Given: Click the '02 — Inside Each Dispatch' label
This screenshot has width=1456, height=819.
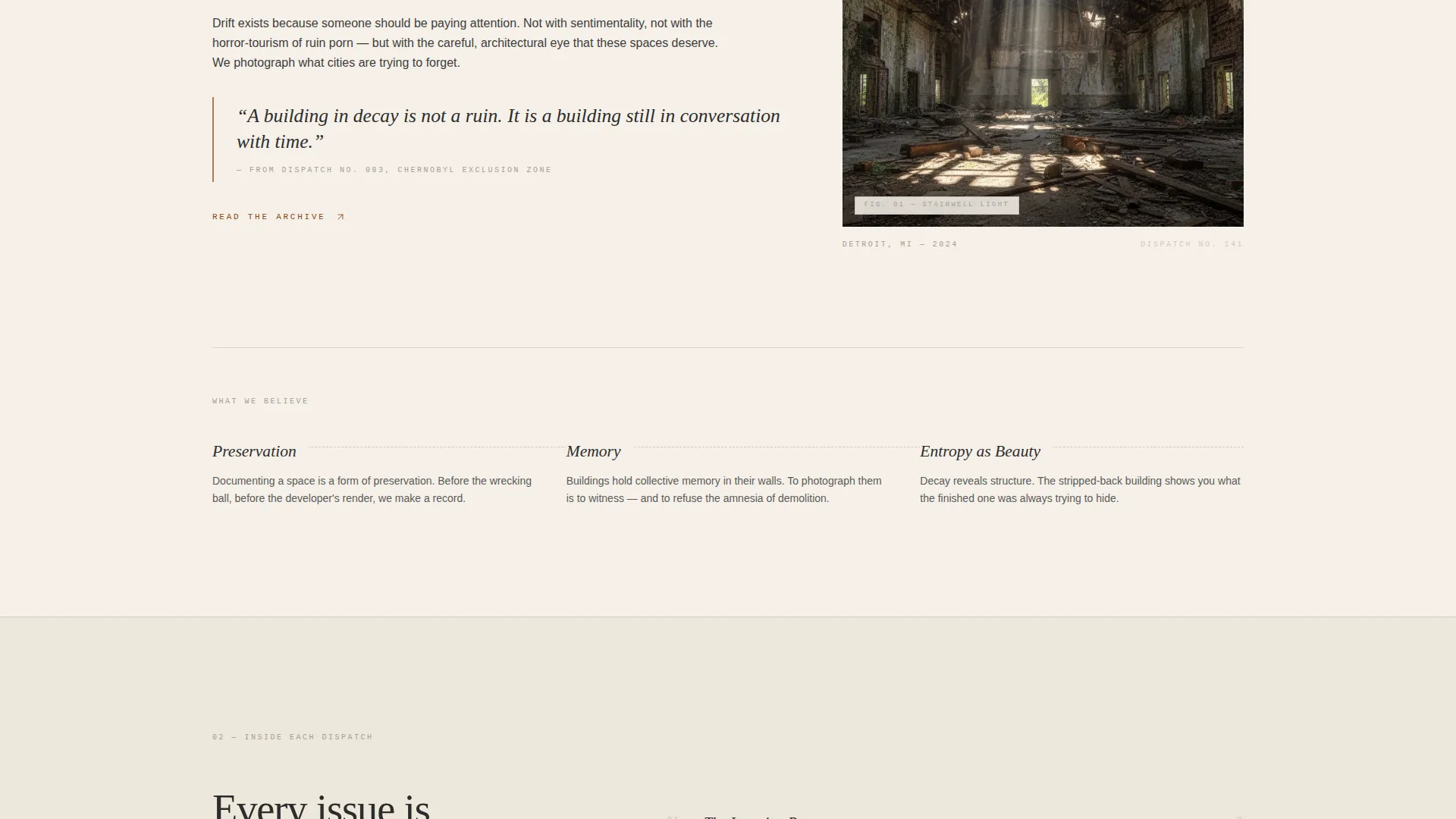Looking at the screenshot, I should [x=293, y=737].
